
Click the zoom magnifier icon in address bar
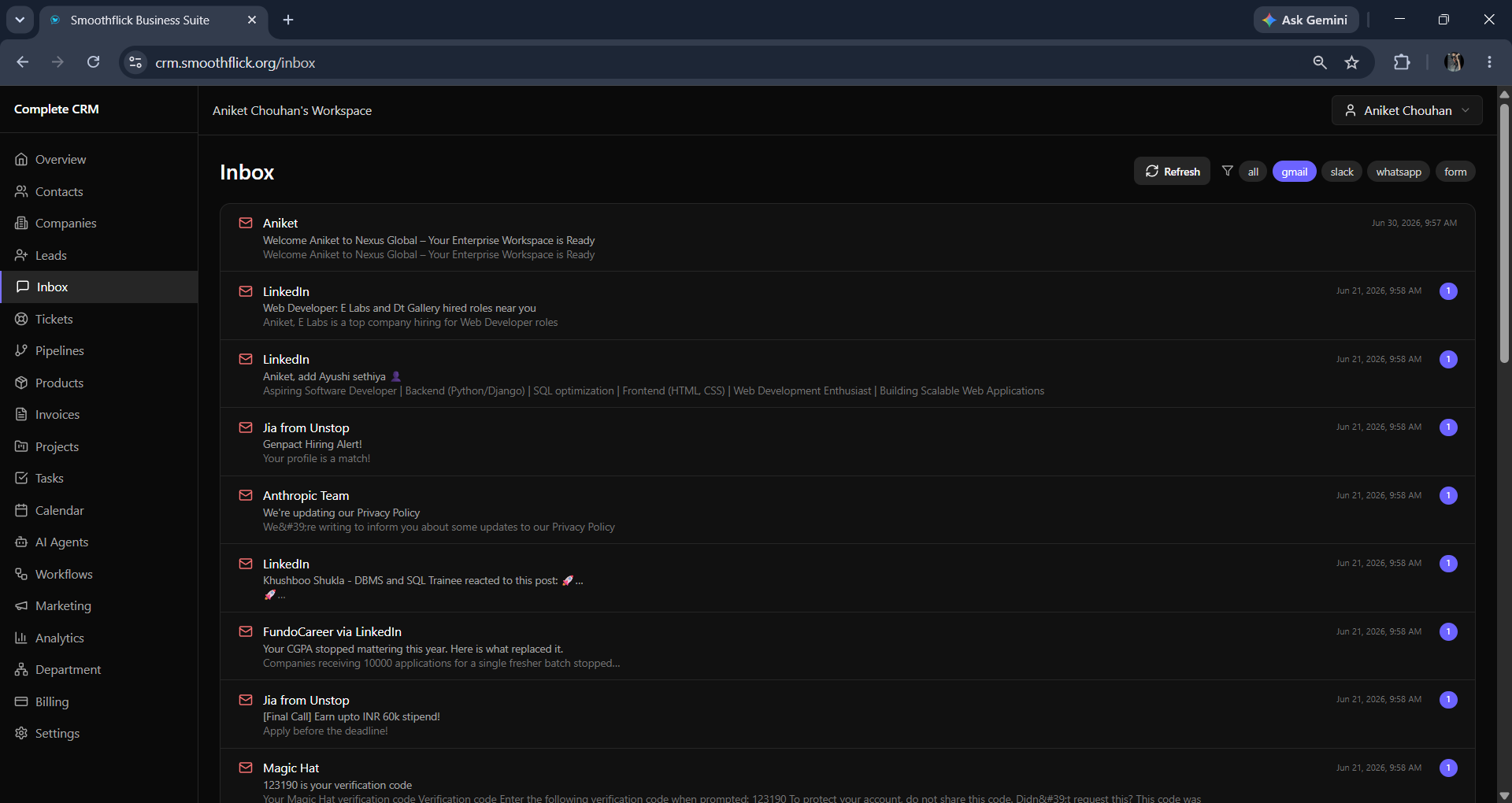1320,62
